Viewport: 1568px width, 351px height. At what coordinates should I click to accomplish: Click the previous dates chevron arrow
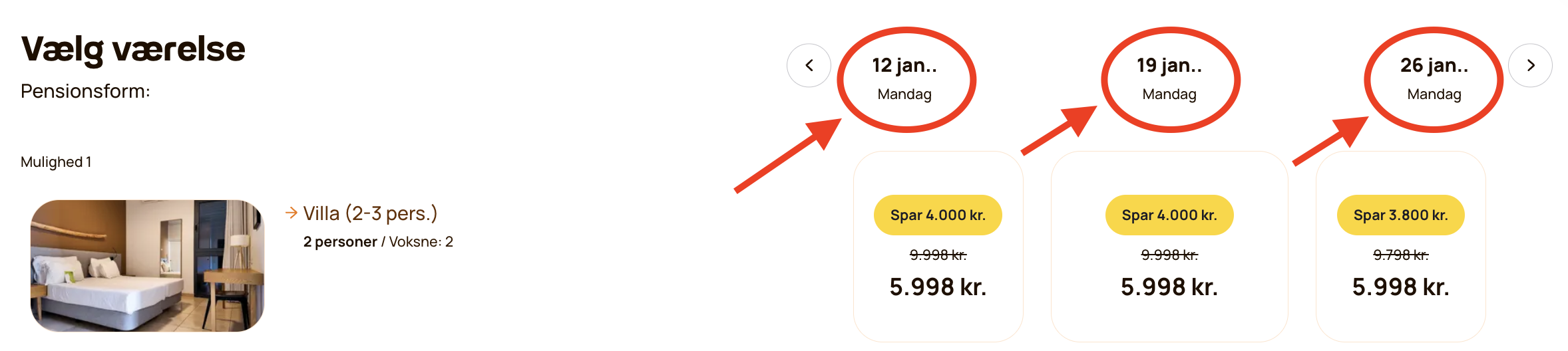click(809, 65)
